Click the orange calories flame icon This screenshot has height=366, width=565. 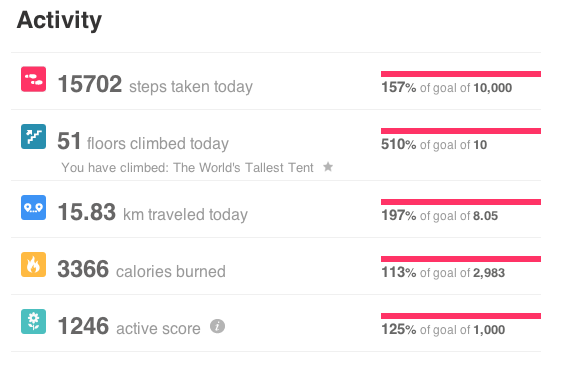pyautogui.click(x=33, y=264)
